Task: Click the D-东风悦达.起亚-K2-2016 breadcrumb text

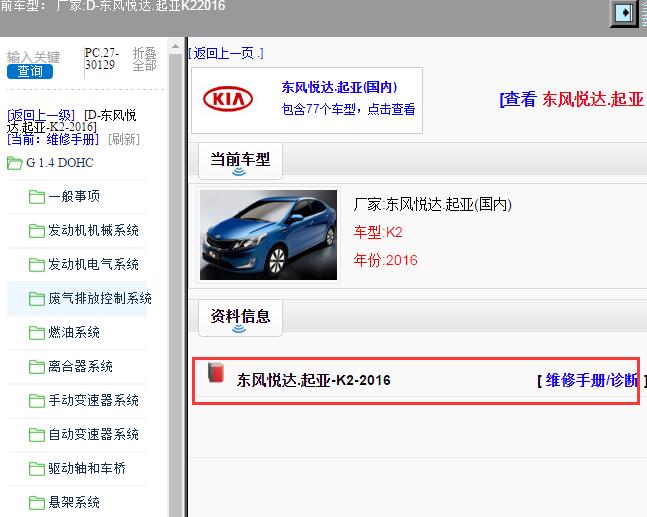Action: pyautogui.click(x=71, y=120)
